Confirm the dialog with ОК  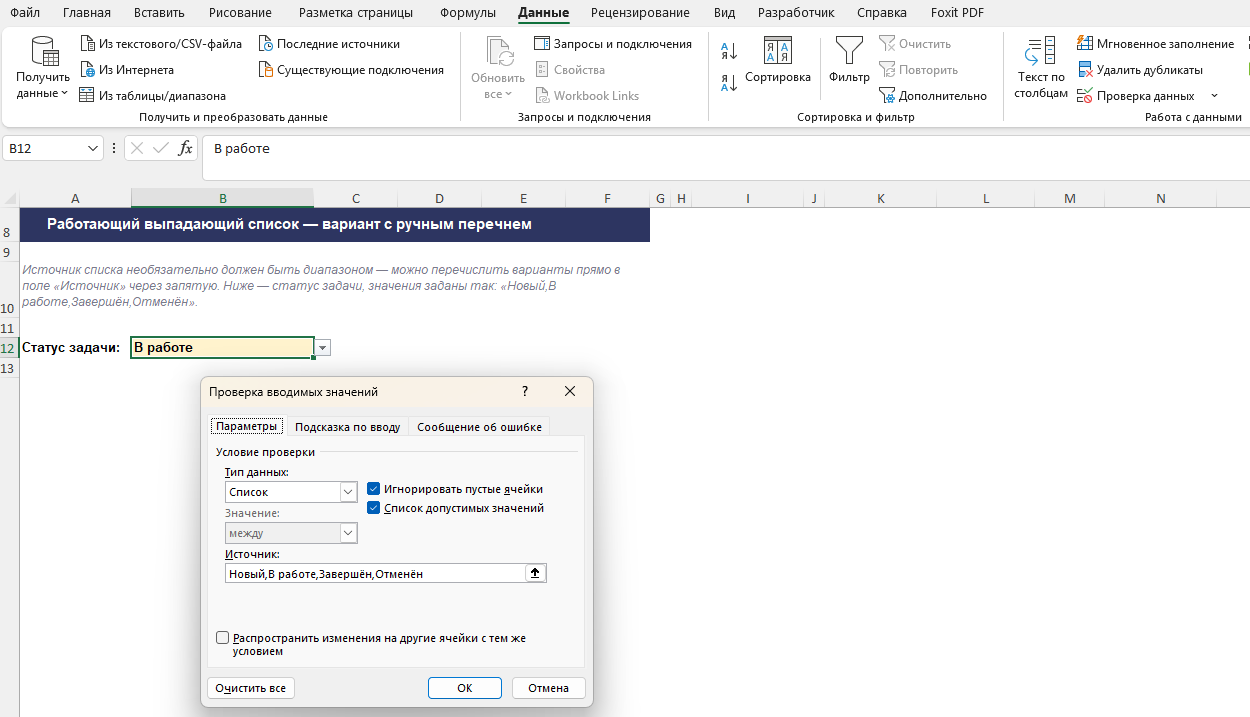tap(465, 688)
